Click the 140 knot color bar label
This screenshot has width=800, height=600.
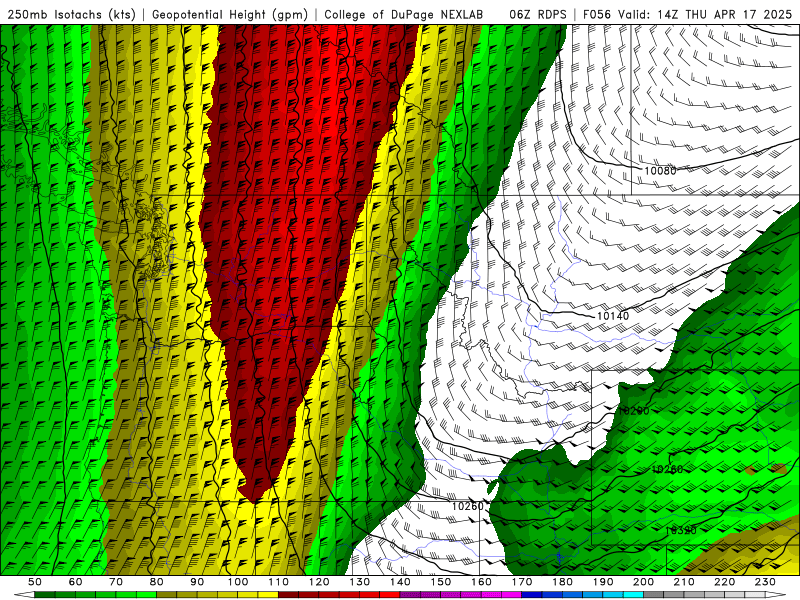[401, 582]
